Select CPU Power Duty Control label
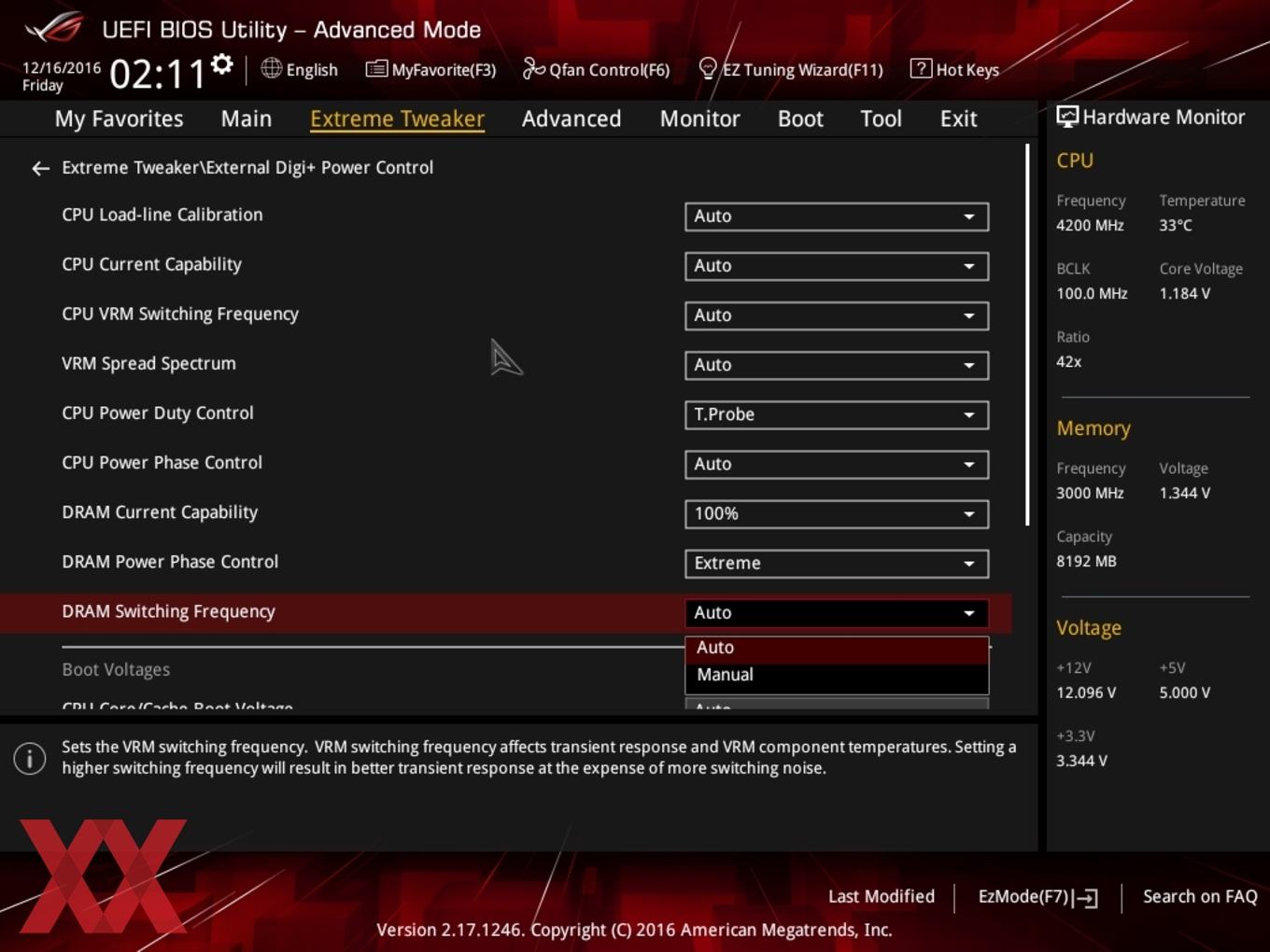The width and height of the screenshot is (1270, 952). pyautogui.click(x=158, y=413)
